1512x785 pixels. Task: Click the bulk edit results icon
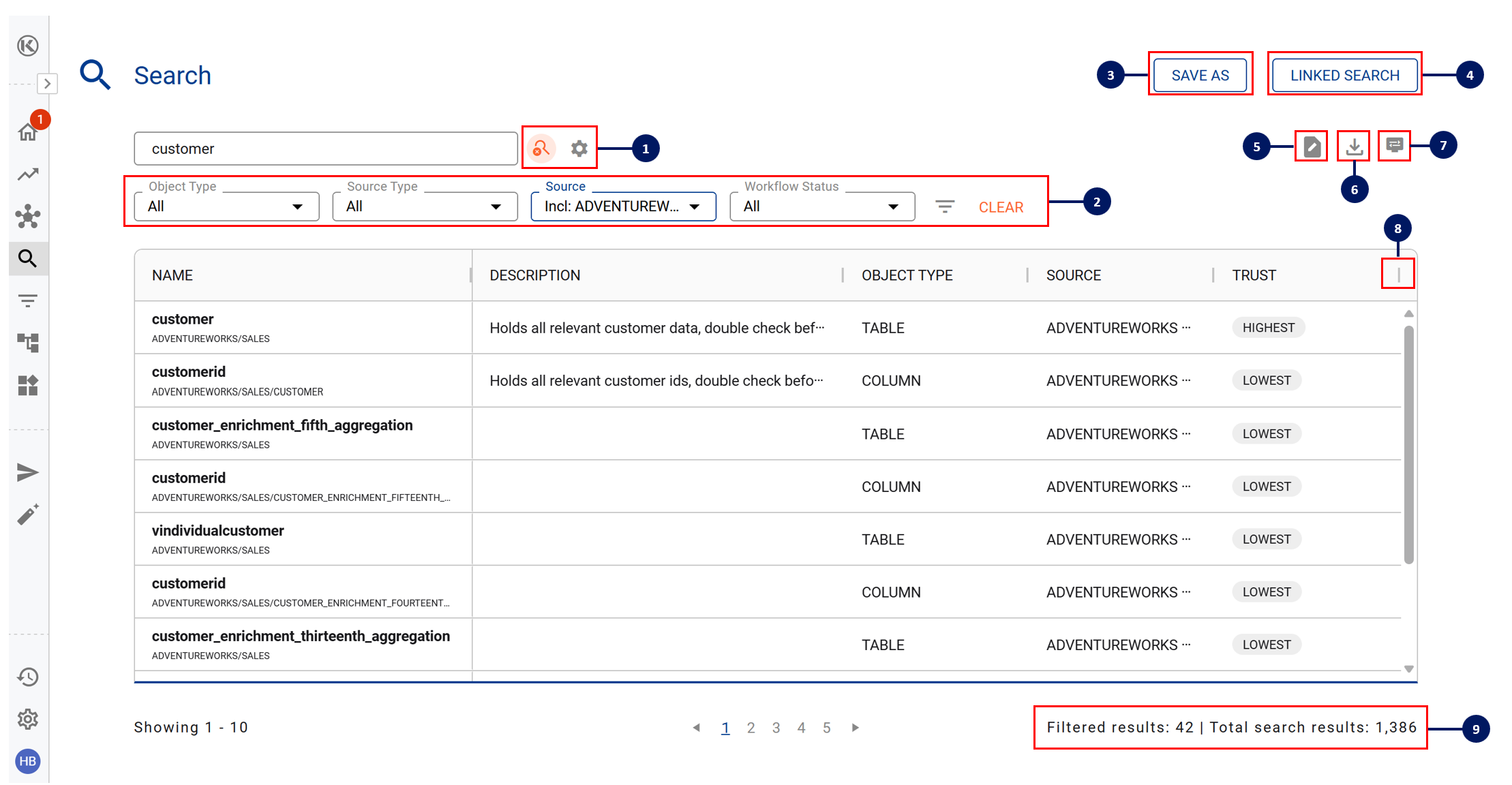point(1311,146)
